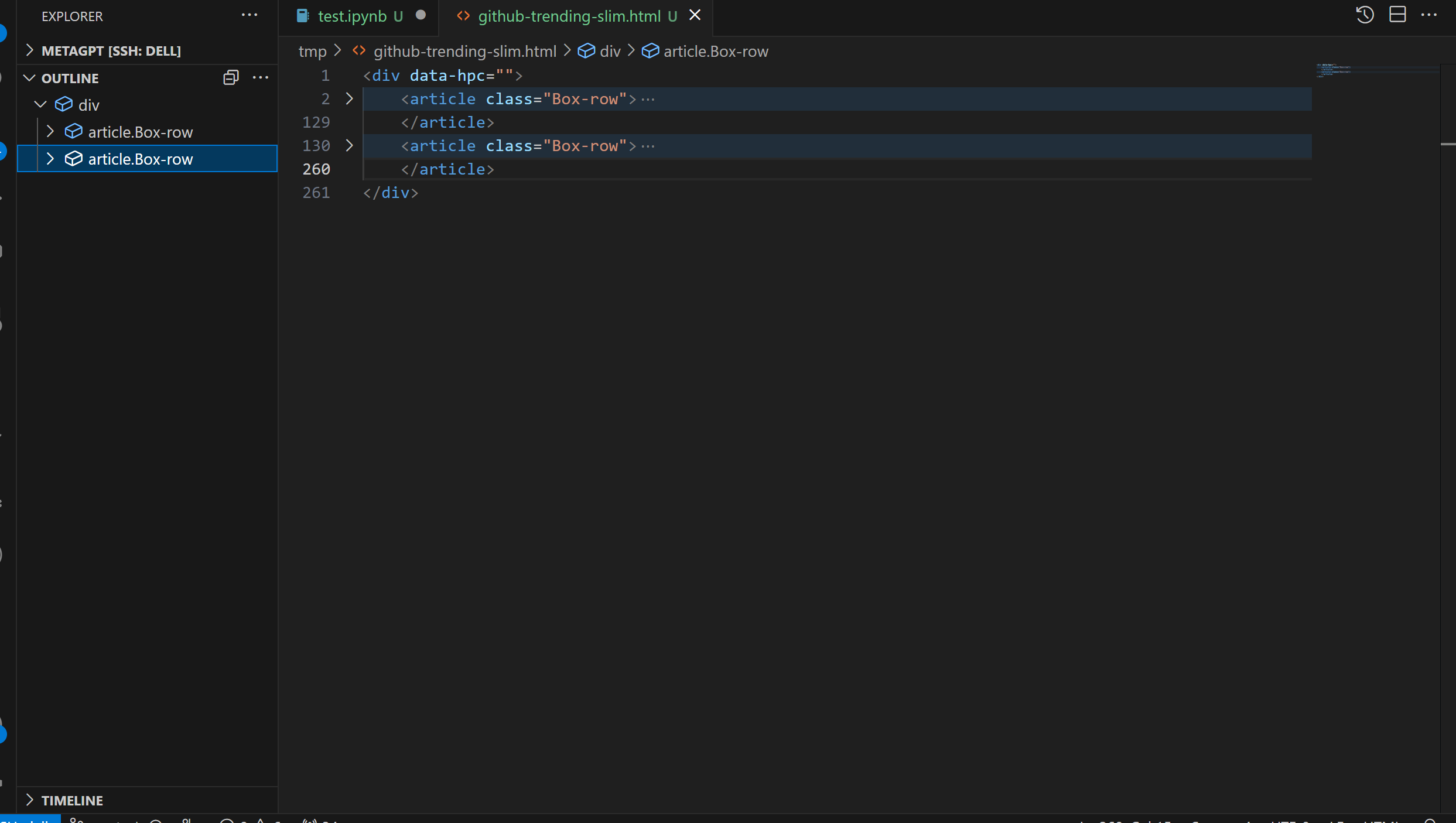Click the div symbol icon in breadcrumb
This screenshot has width=1456, height=823.
586,51
